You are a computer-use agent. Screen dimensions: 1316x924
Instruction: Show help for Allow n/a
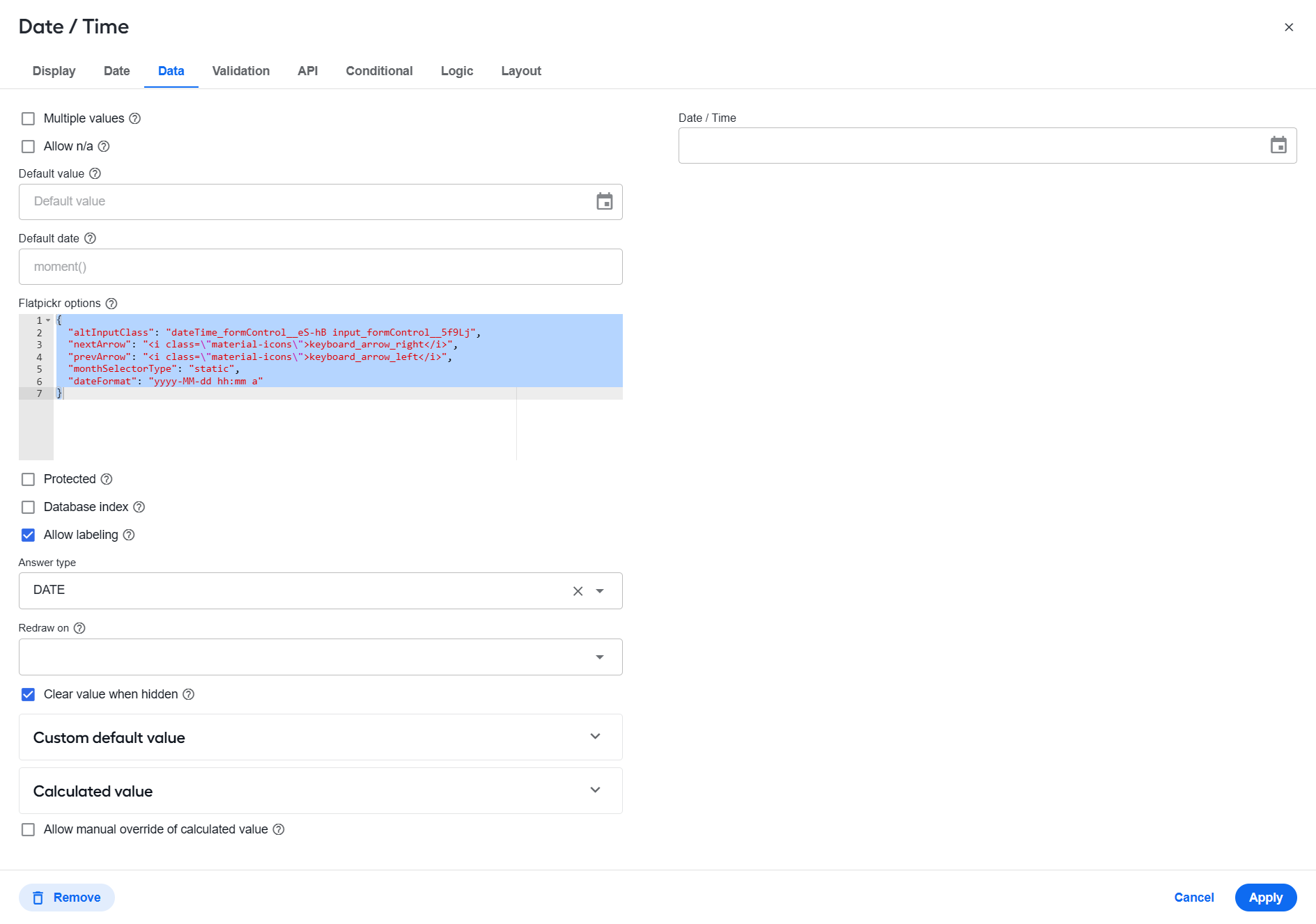pyautogui.click(x=104, y=146)
